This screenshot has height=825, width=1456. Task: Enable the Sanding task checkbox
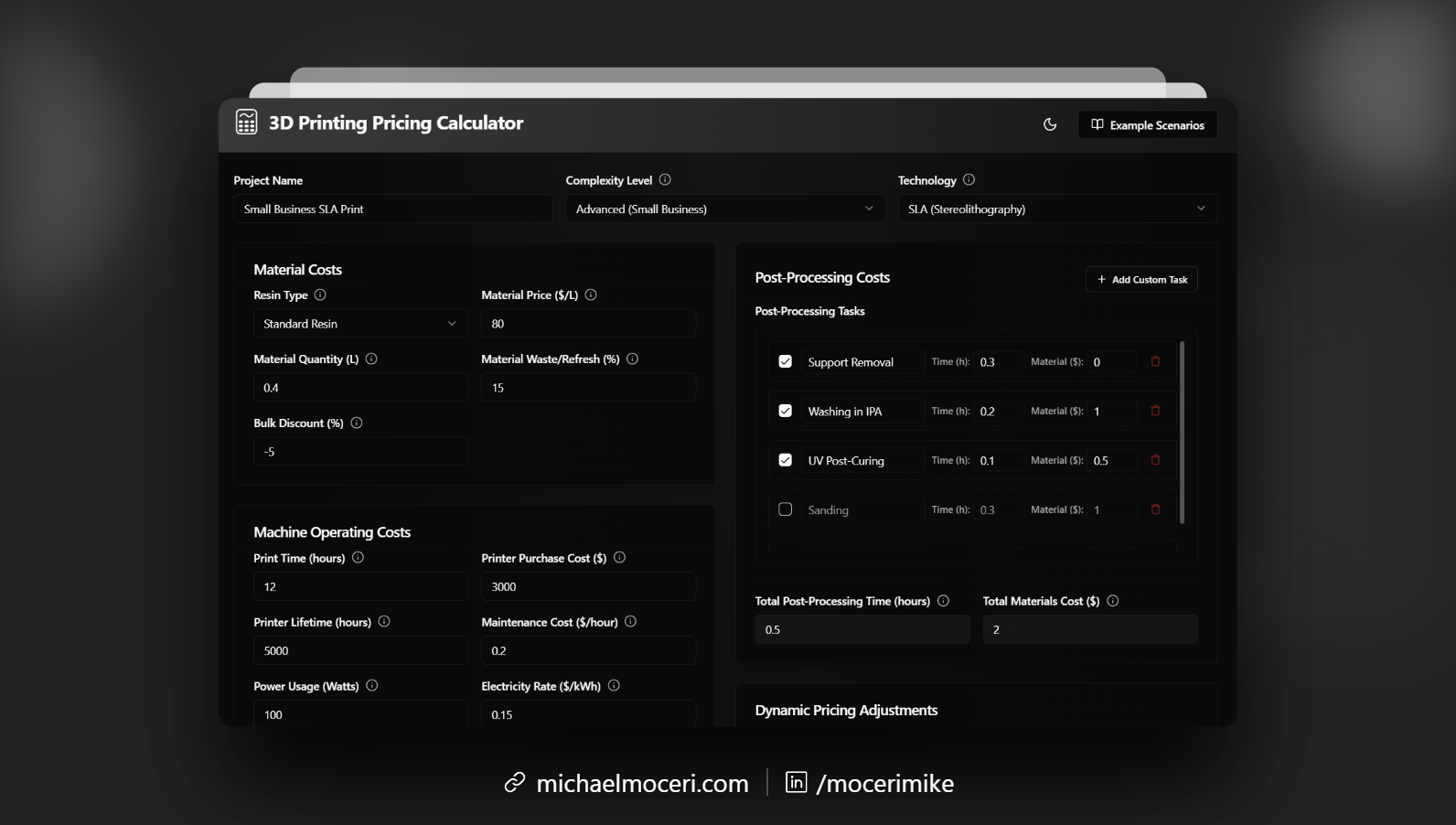[x=785, y=509]
